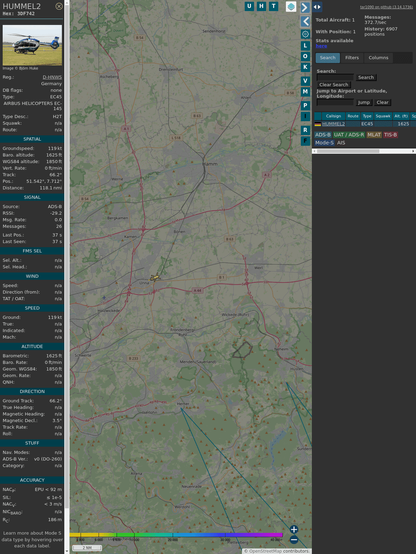Click the info panel vertical scrollbar
Image resolution: width=416 pixels, height=554 pixels.
click(67, 277)
